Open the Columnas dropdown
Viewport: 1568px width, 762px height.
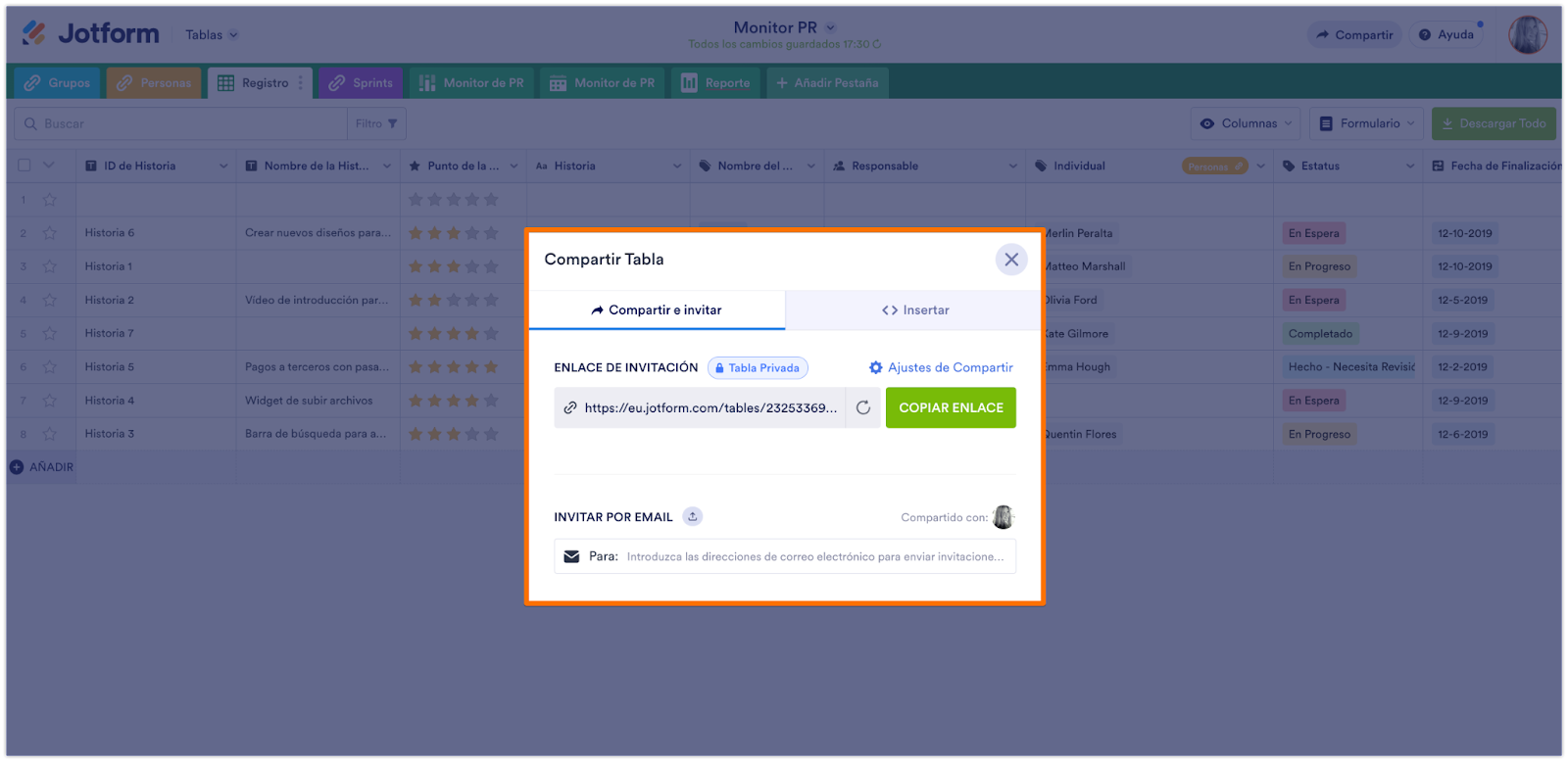point(1247,123)
